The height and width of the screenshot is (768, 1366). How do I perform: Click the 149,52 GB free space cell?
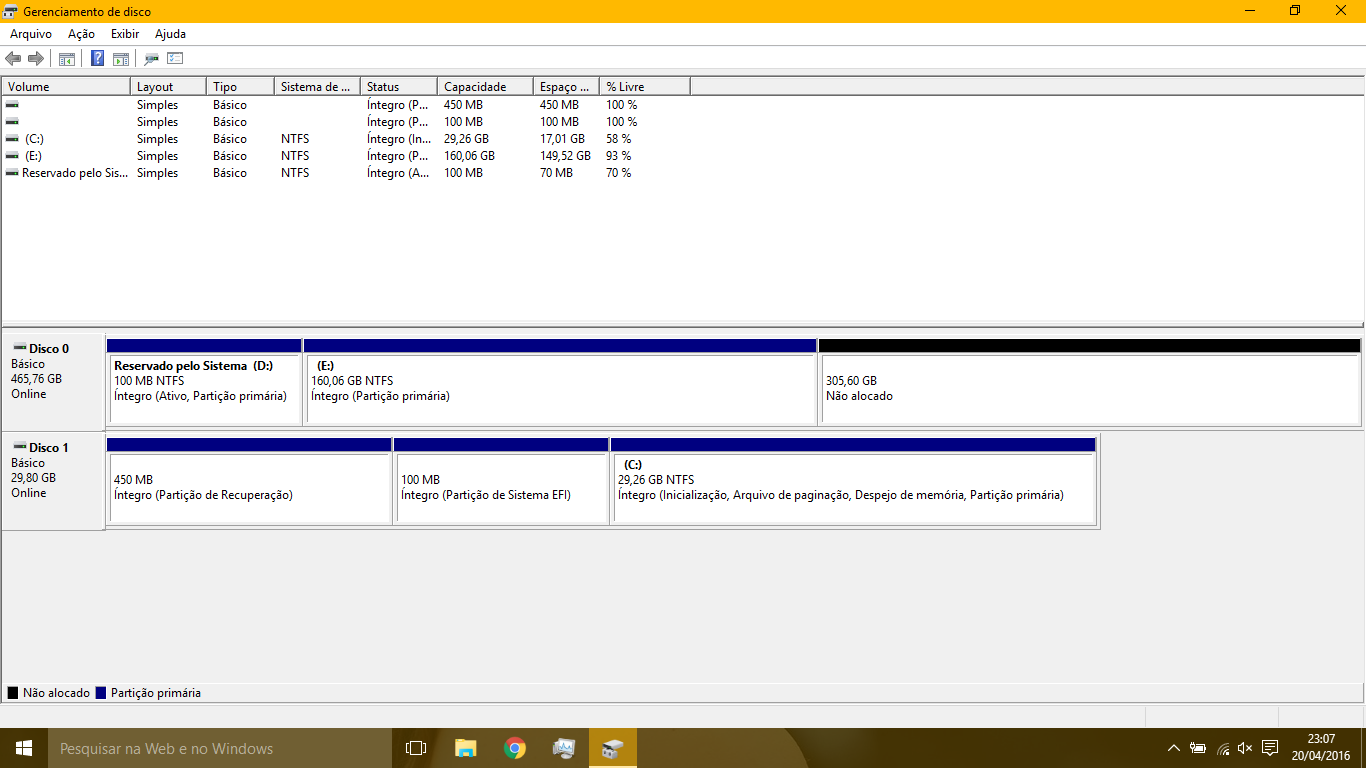pos(565,156)
